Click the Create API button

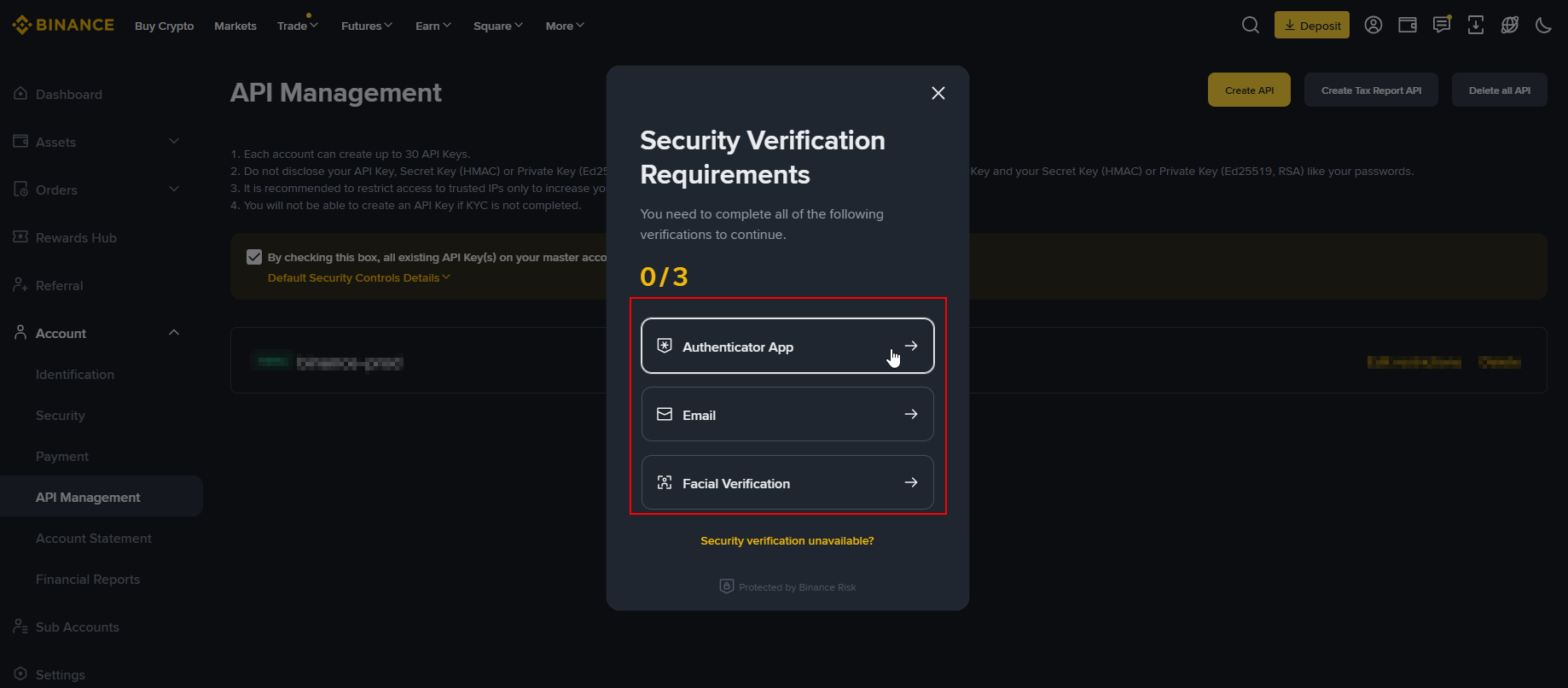pos(1249,90)
